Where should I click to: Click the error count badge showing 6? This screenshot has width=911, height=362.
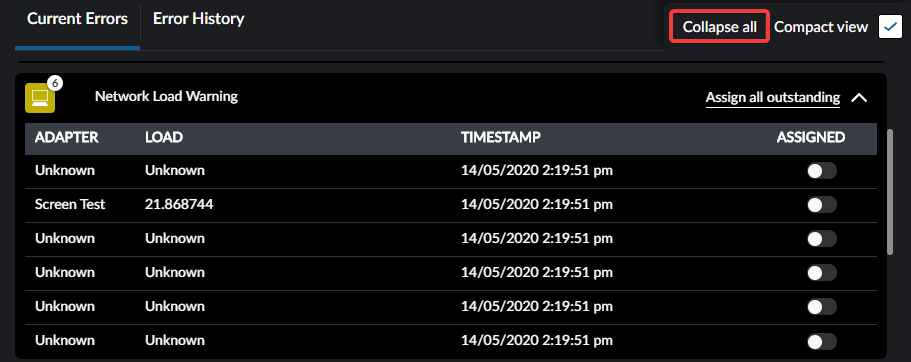pos(55,83)
